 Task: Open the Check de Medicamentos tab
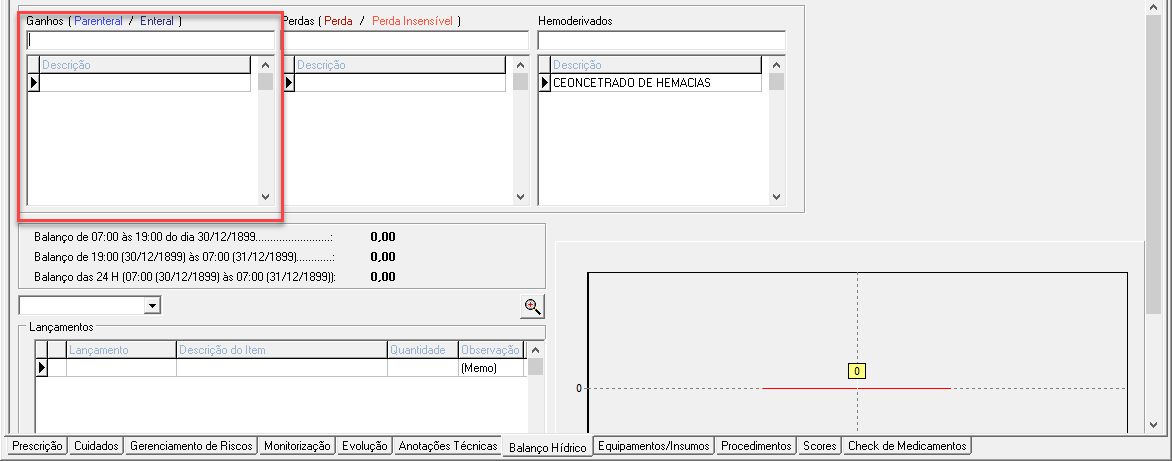click(x=907, y=446)
